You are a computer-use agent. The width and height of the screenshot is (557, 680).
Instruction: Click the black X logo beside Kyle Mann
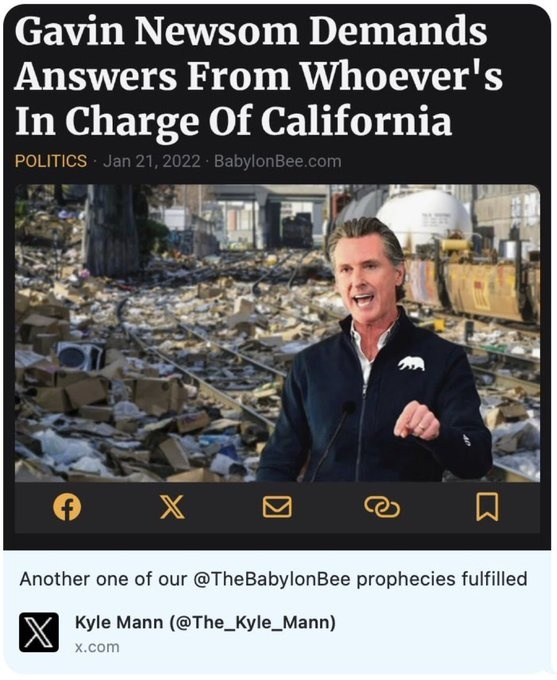[39, 632]
